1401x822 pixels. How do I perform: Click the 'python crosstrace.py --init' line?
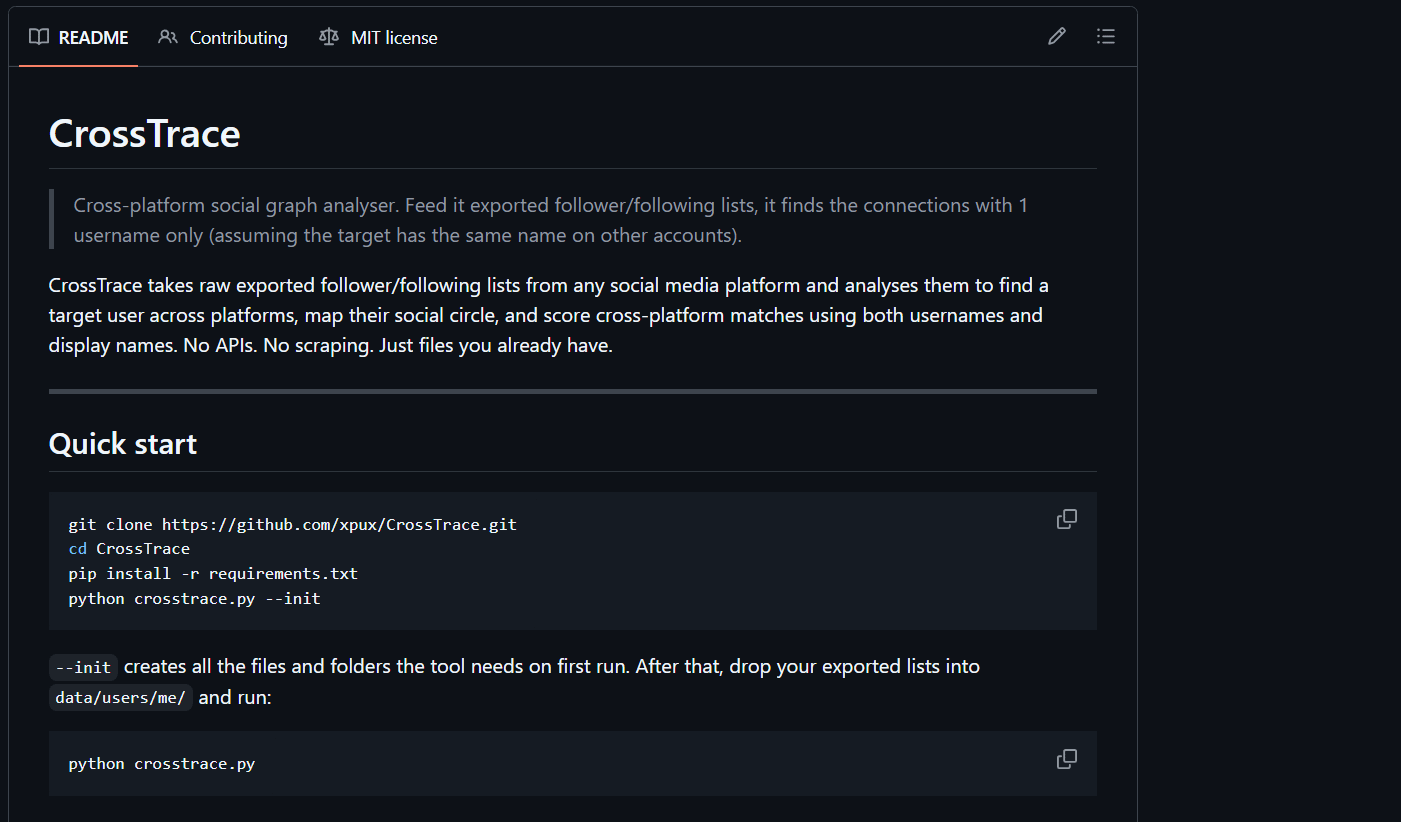click(194, 599)
